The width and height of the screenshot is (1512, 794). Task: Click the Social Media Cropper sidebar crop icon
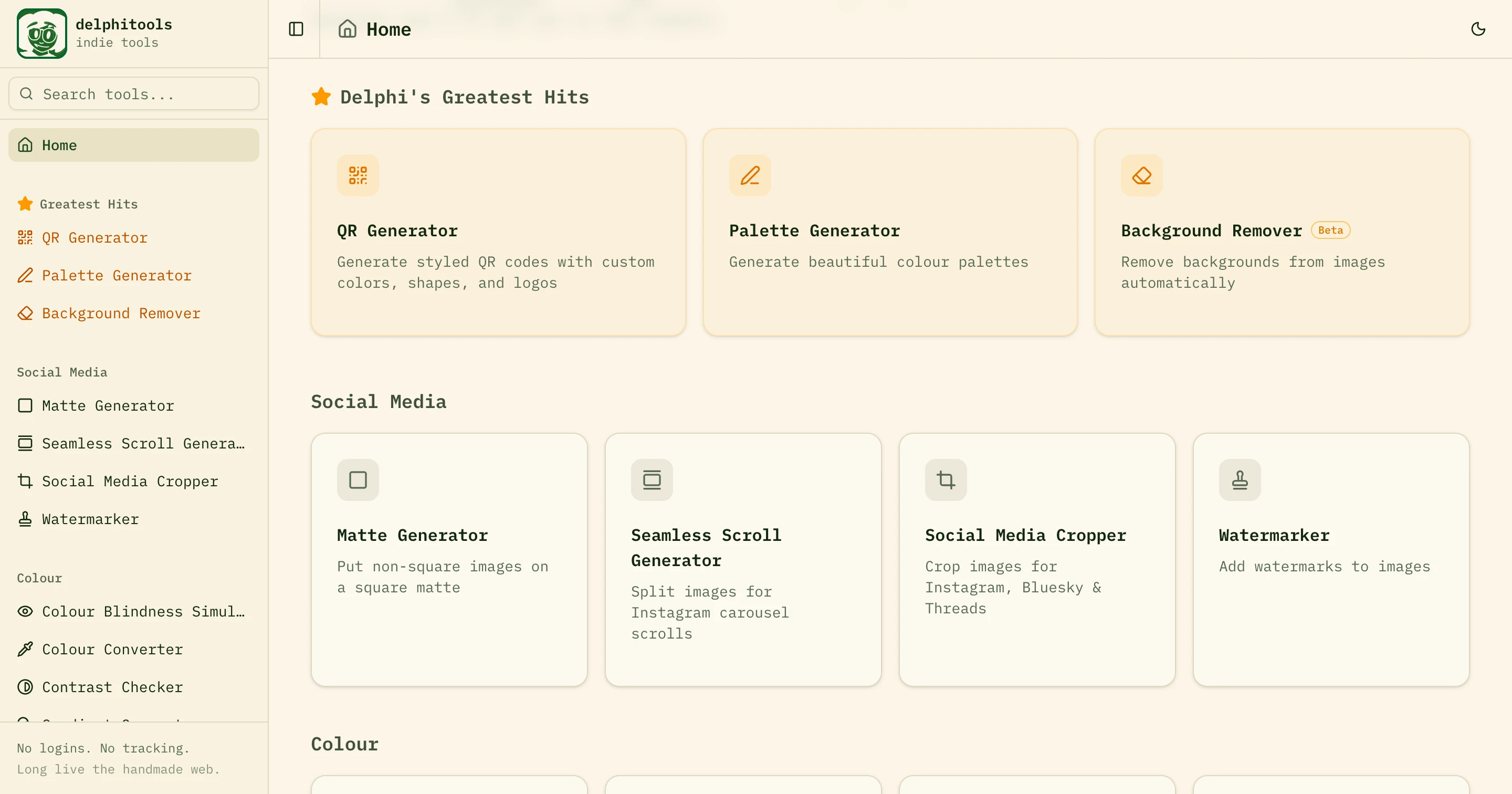tap(25, 481)
